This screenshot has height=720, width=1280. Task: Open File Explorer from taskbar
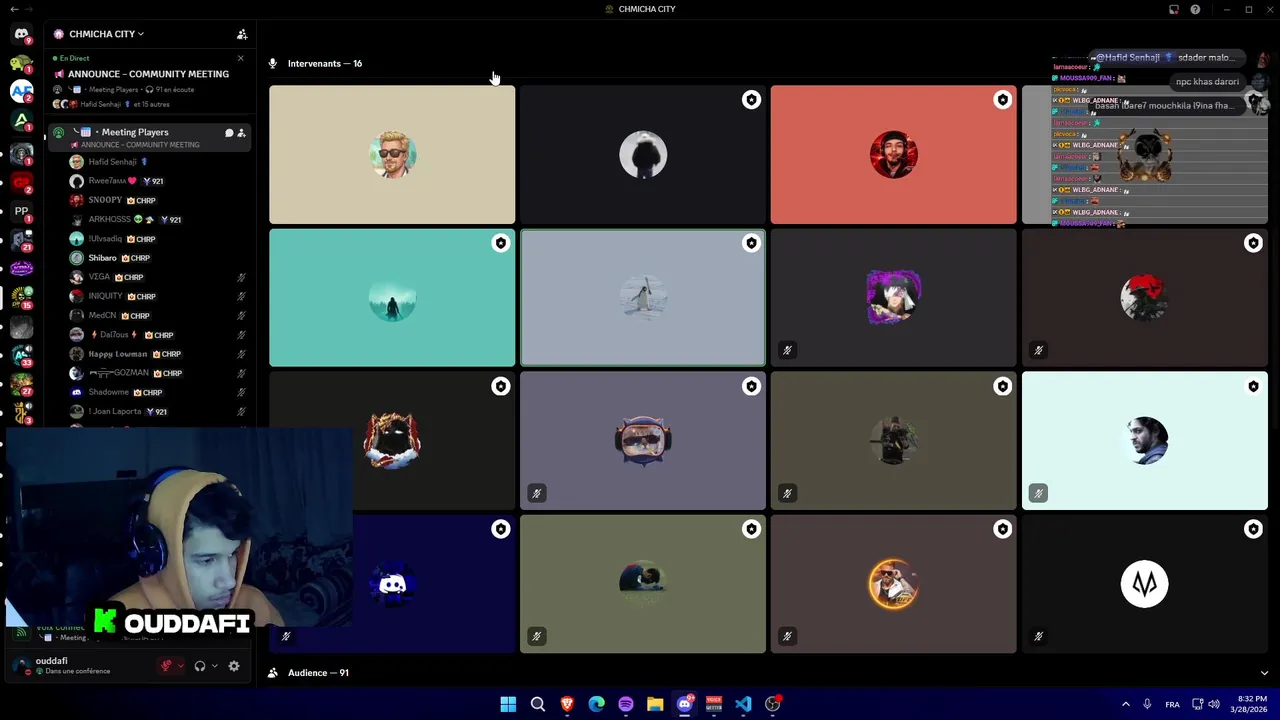pyautogui.click(x=655, y=704)
